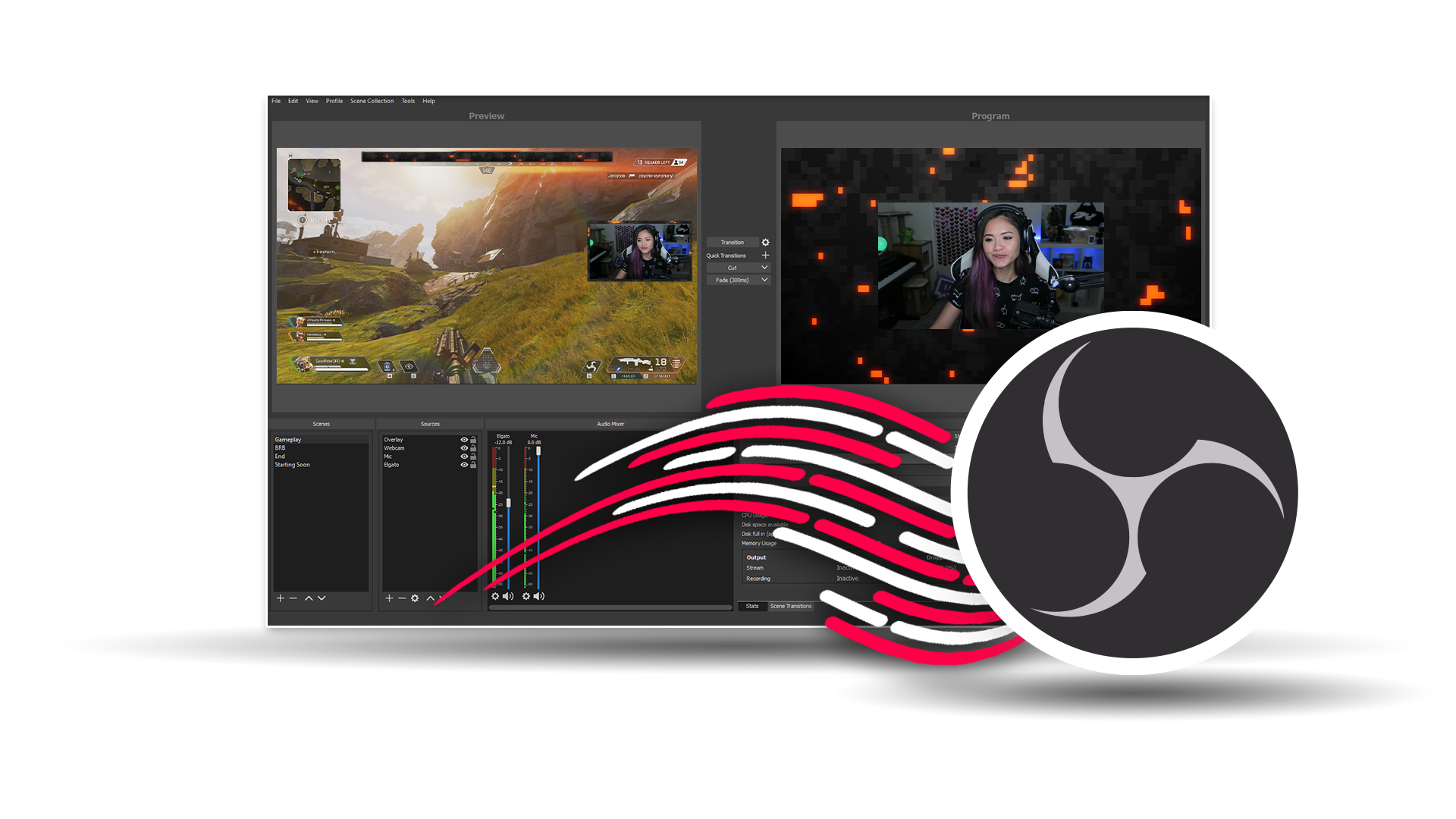Add a new source with the plus icon

pyautogui.click(x=389, y=598)
